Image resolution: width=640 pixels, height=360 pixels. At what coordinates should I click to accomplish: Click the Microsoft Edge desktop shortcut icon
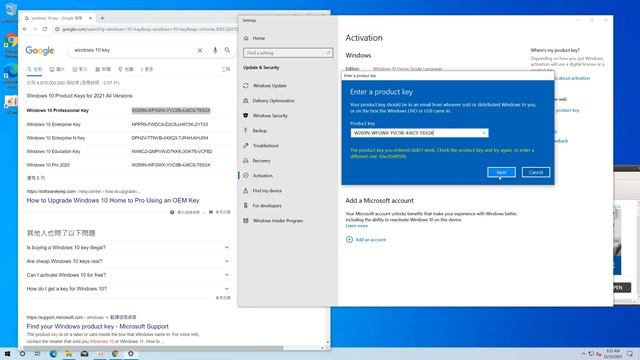click(x=11, y=76)
